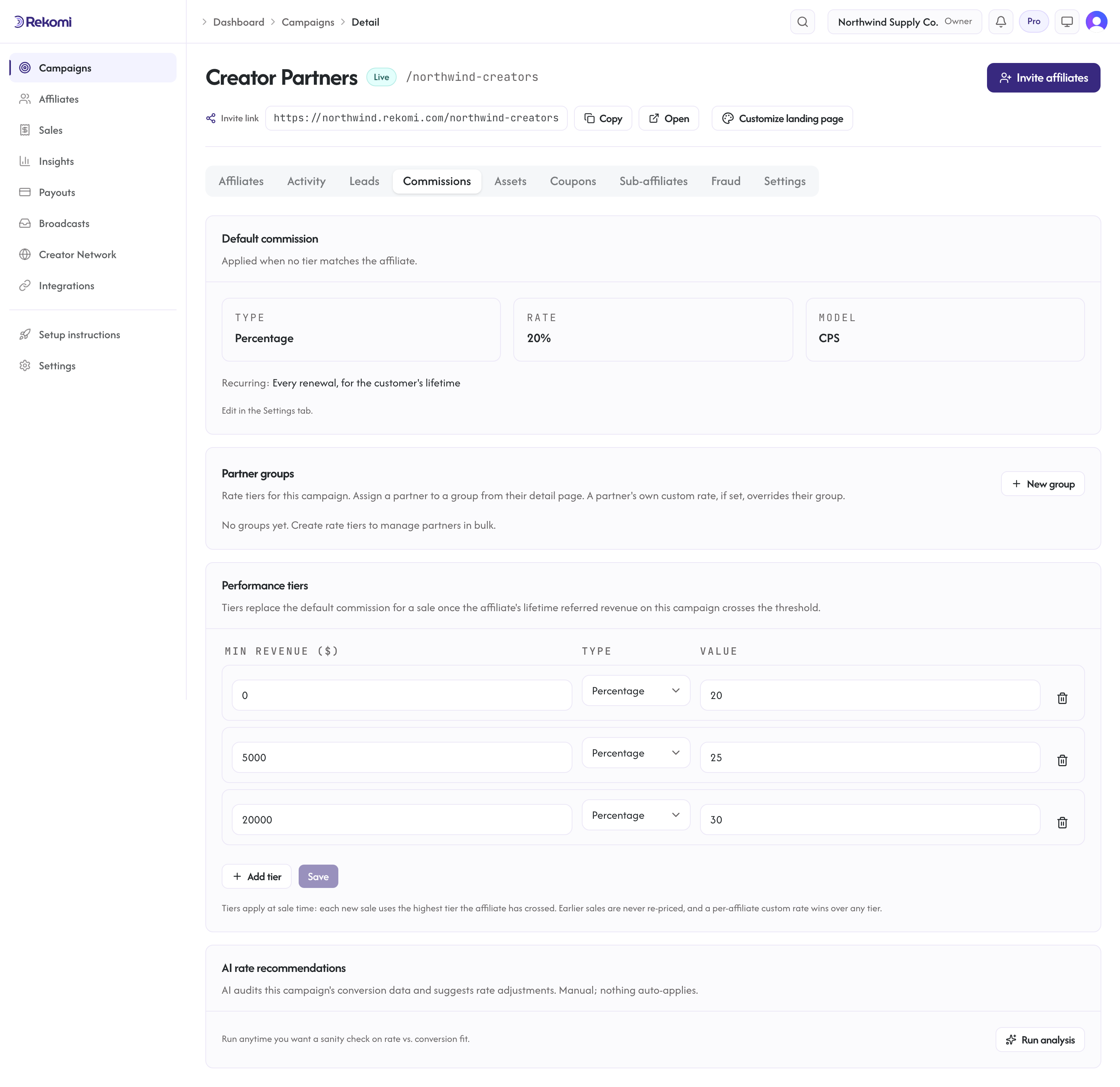Open Broadcasts in sidebar

click(93, 223)
